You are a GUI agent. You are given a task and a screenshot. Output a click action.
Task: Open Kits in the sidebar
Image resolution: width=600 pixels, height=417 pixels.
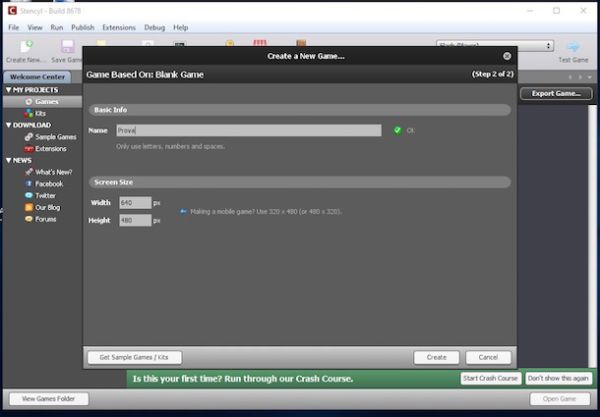[40, 113]
